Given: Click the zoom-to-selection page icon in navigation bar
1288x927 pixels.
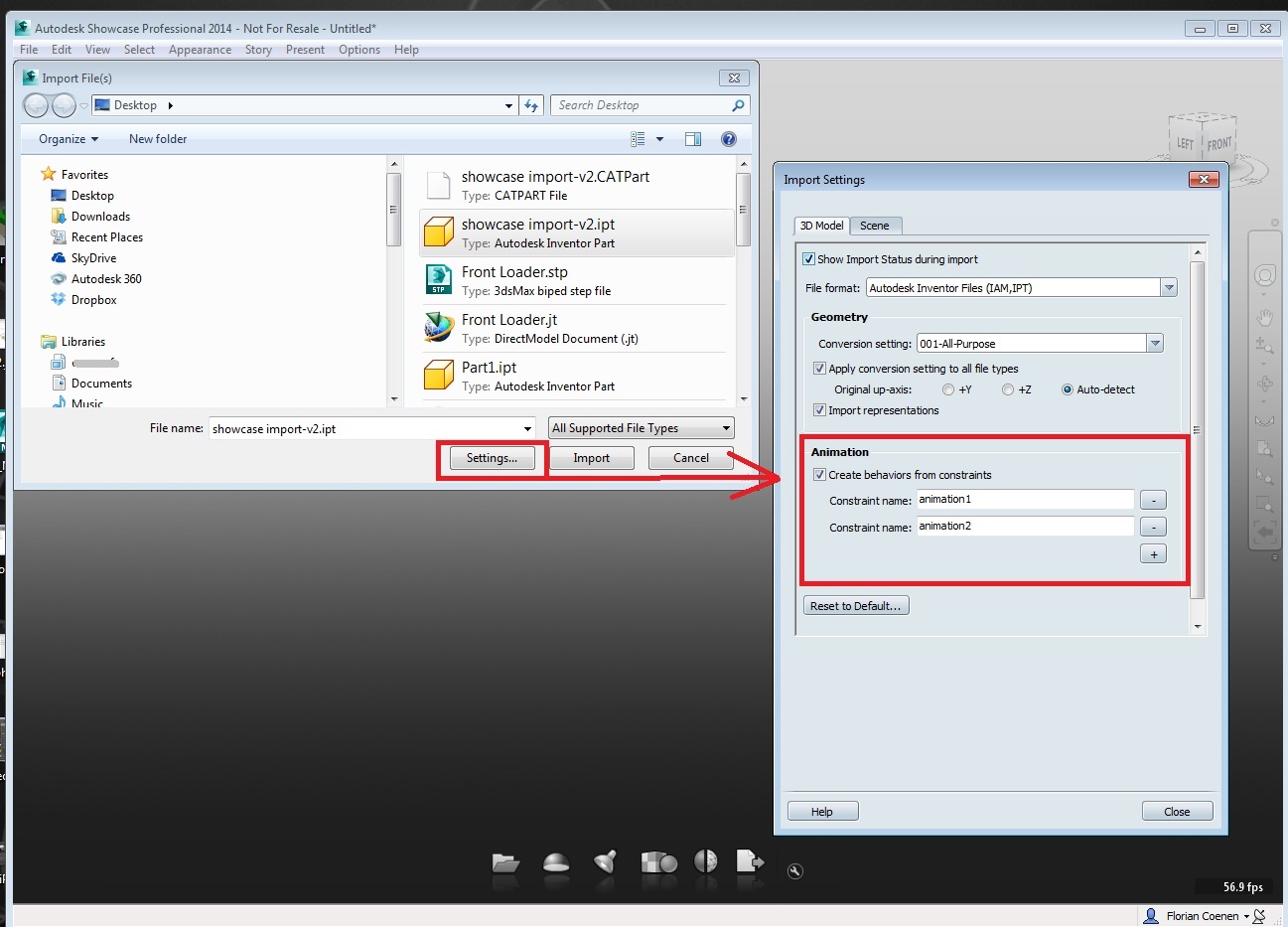Looking at the screenshot, I should [1264, 448].
